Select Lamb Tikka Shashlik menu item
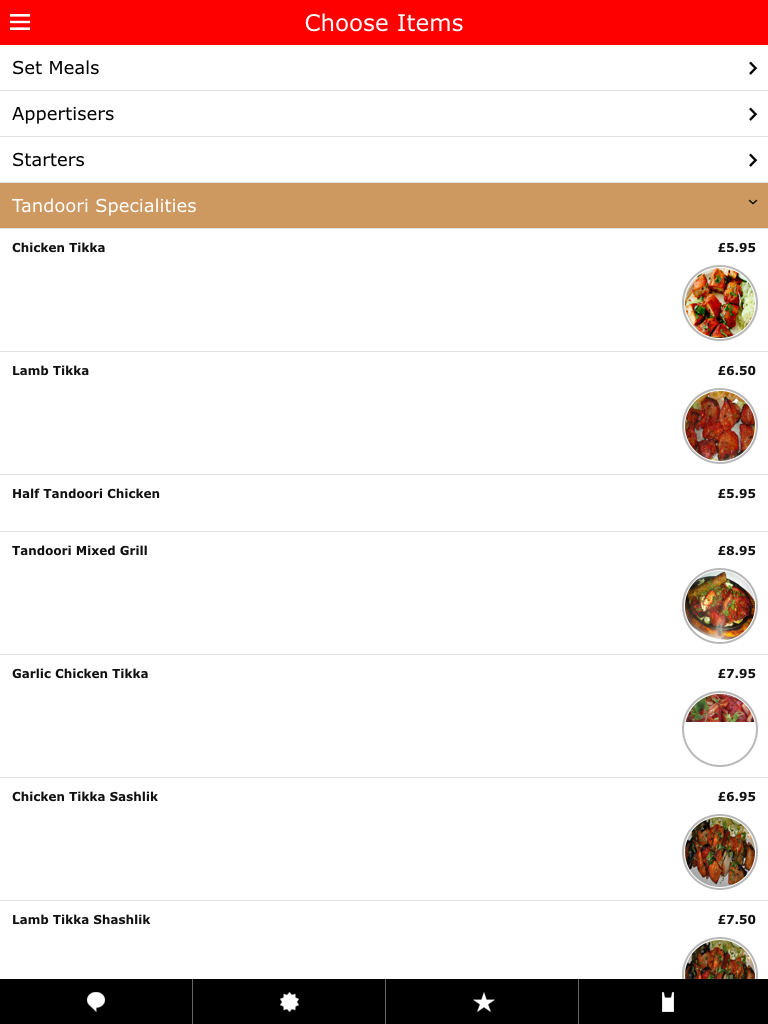The height and width of the screenshot is (1024, 768). point(81,920)
